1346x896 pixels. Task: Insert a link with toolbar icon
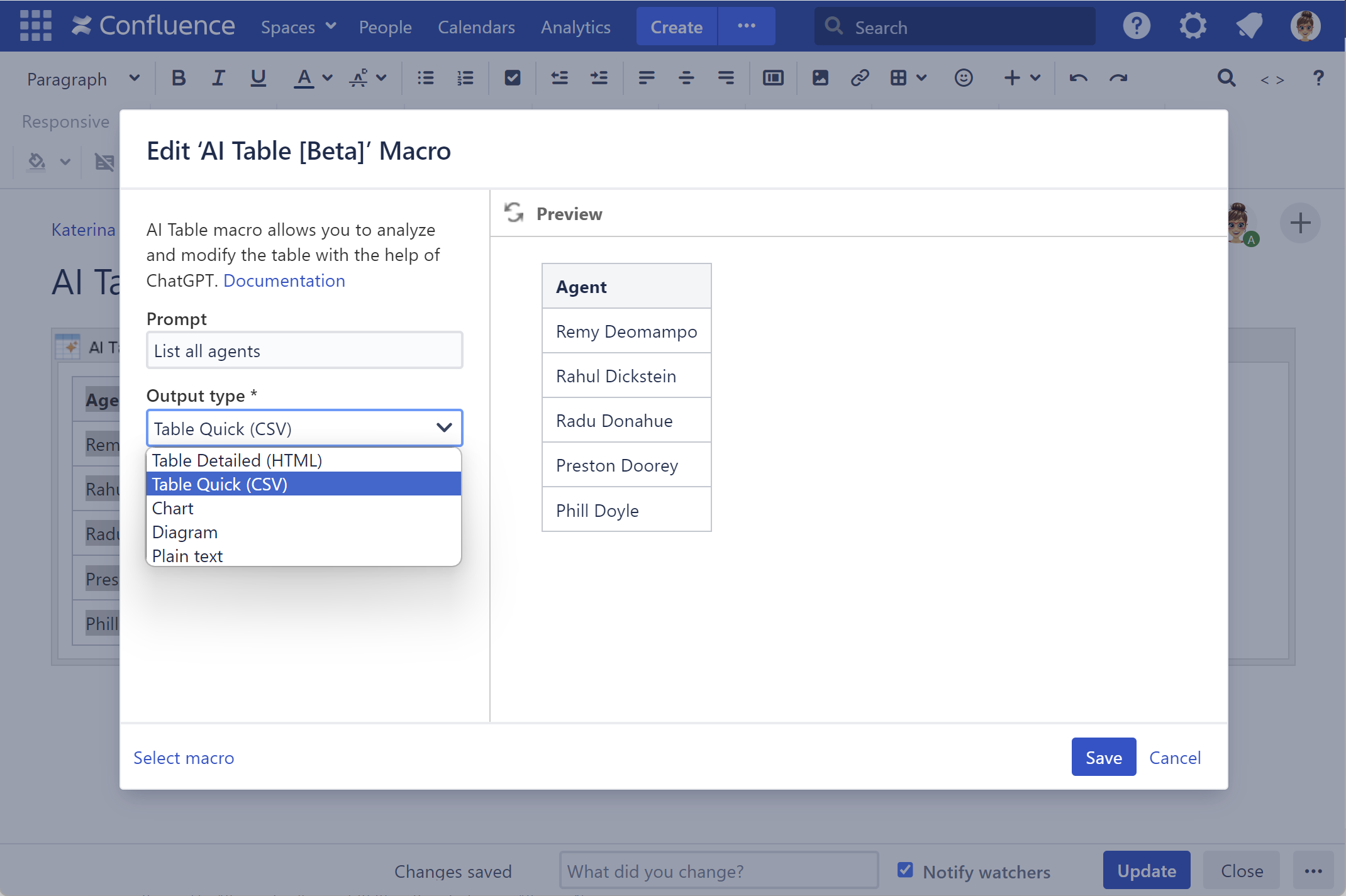(x=859, y=78)
